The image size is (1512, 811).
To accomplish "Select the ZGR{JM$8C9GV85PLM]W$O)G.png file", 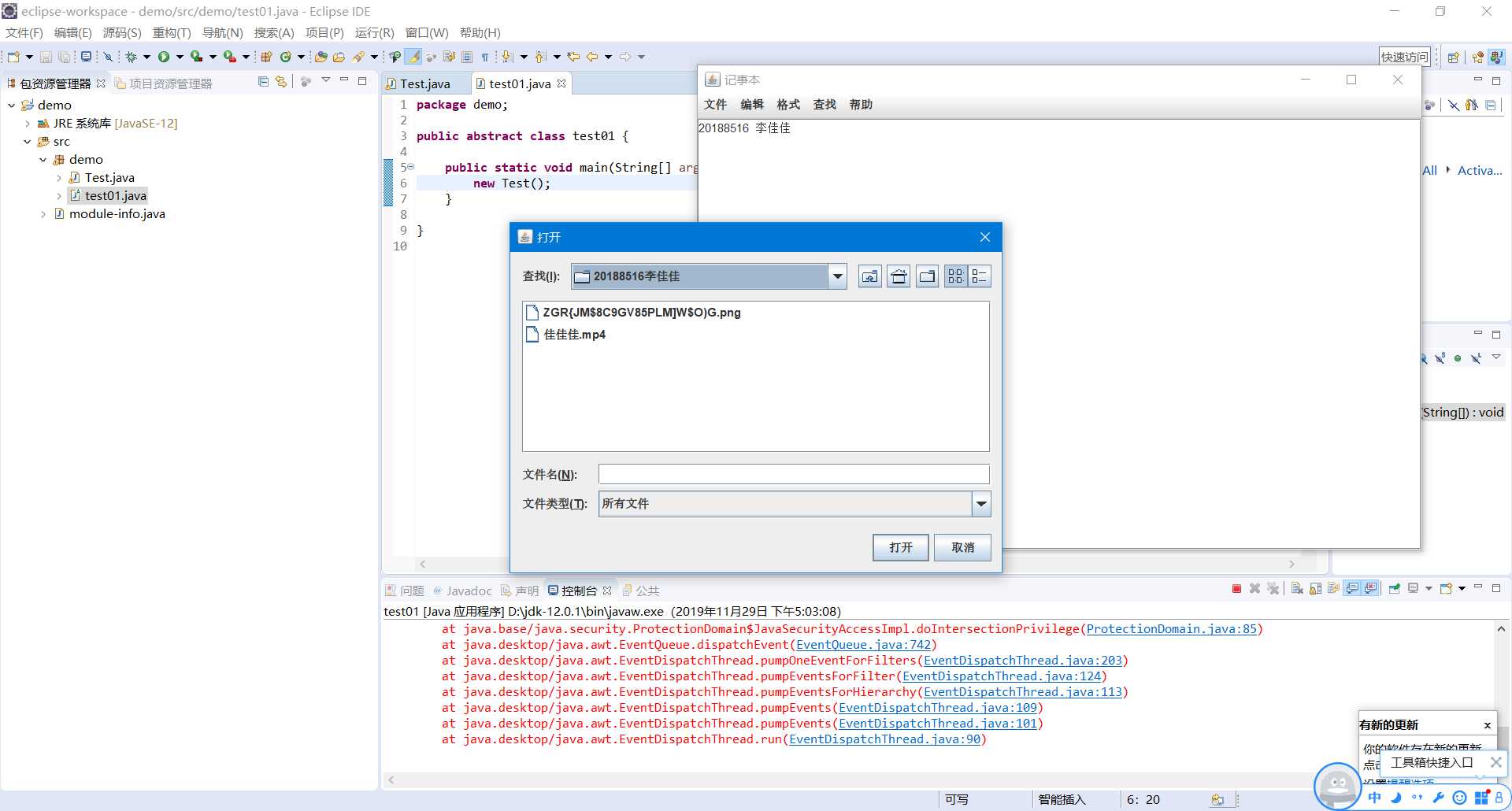I will pos(633,313).
